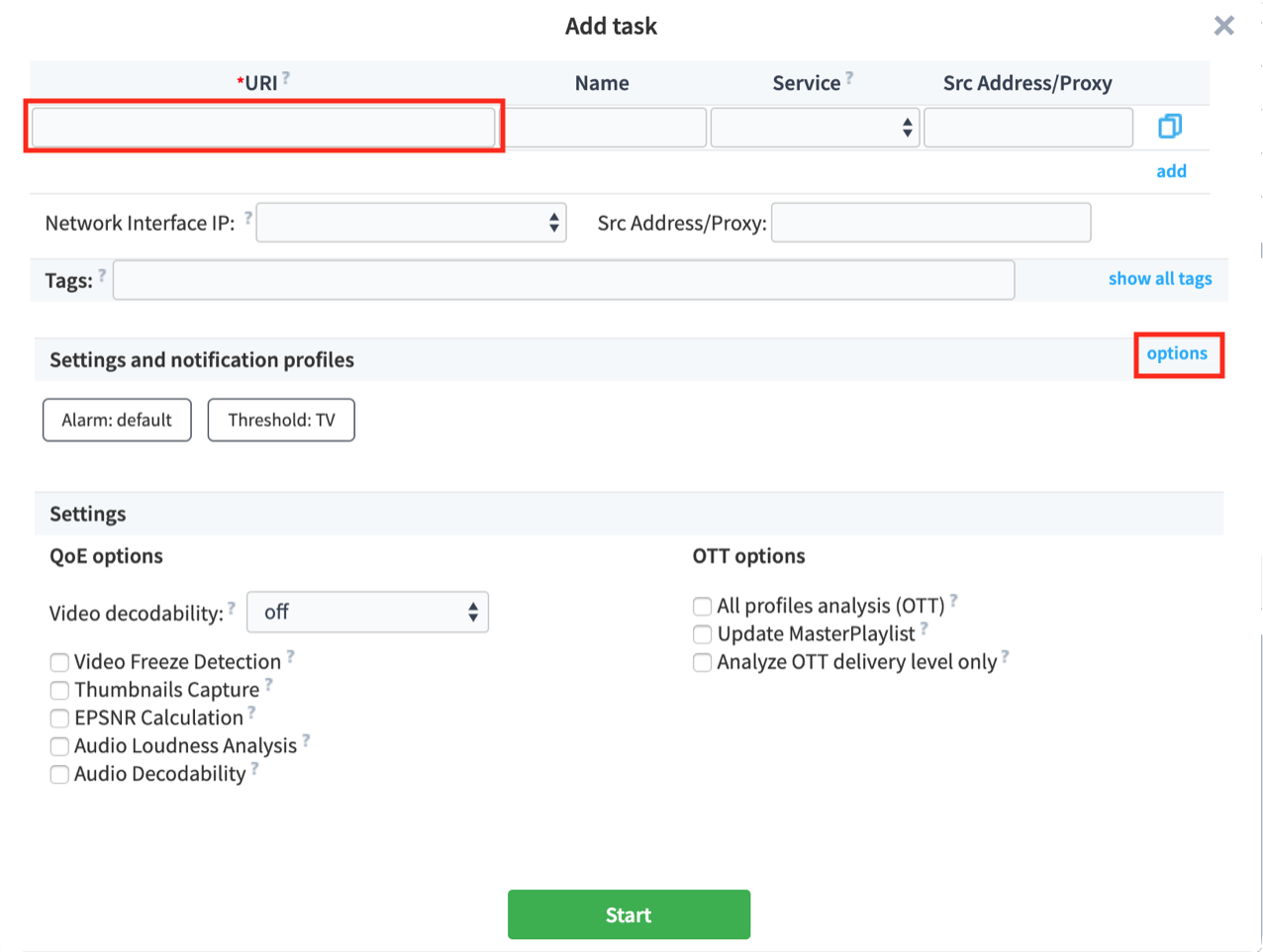Close the Add task dialog
The height and width of the screenshot is (952, 1263).
pos(1223,26)
